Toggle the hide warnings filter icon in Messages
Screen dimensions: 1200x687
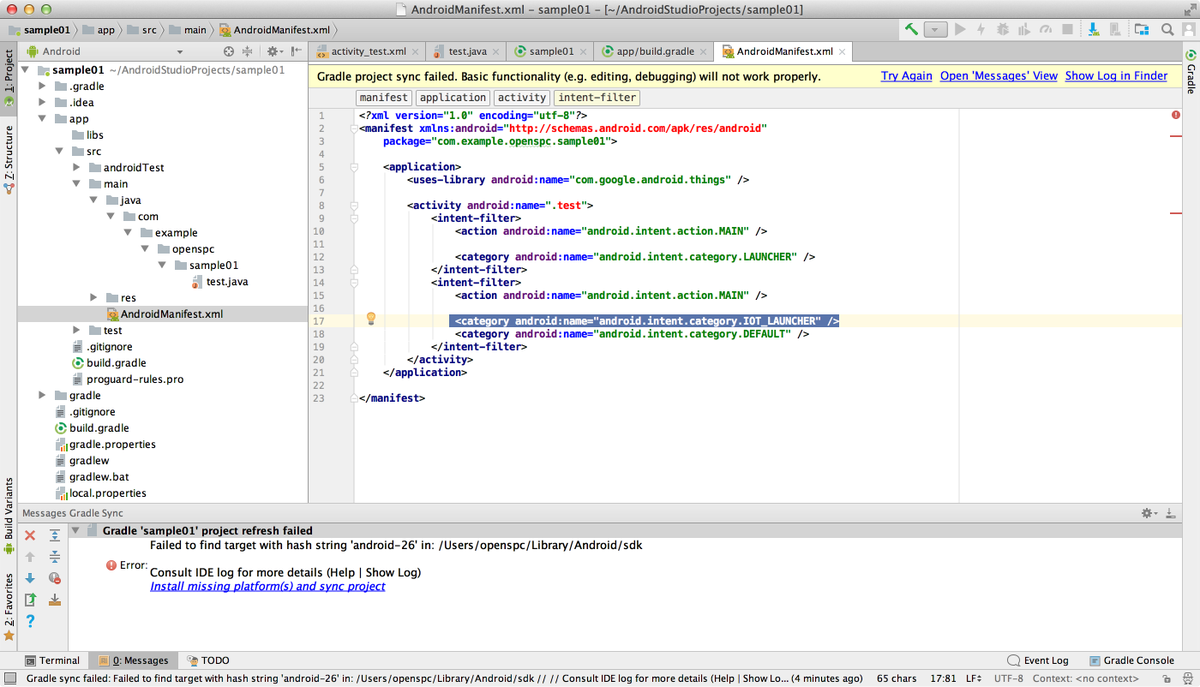coord(55,578)
